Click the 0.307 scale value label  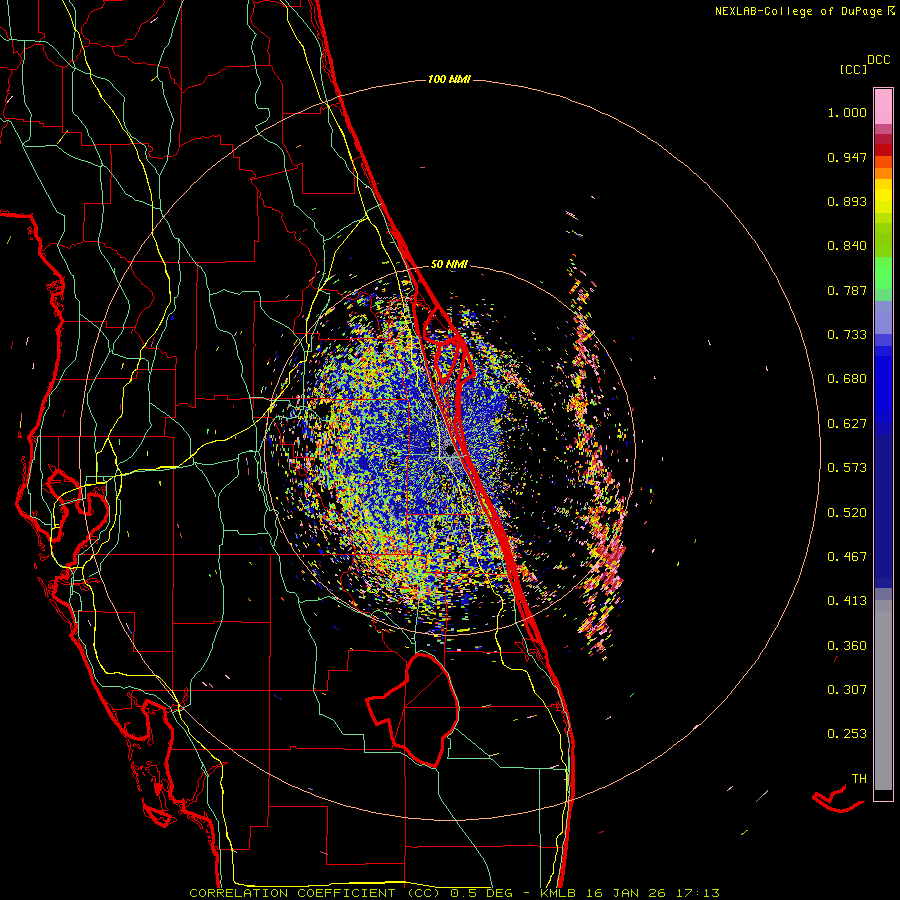(847, 690)
